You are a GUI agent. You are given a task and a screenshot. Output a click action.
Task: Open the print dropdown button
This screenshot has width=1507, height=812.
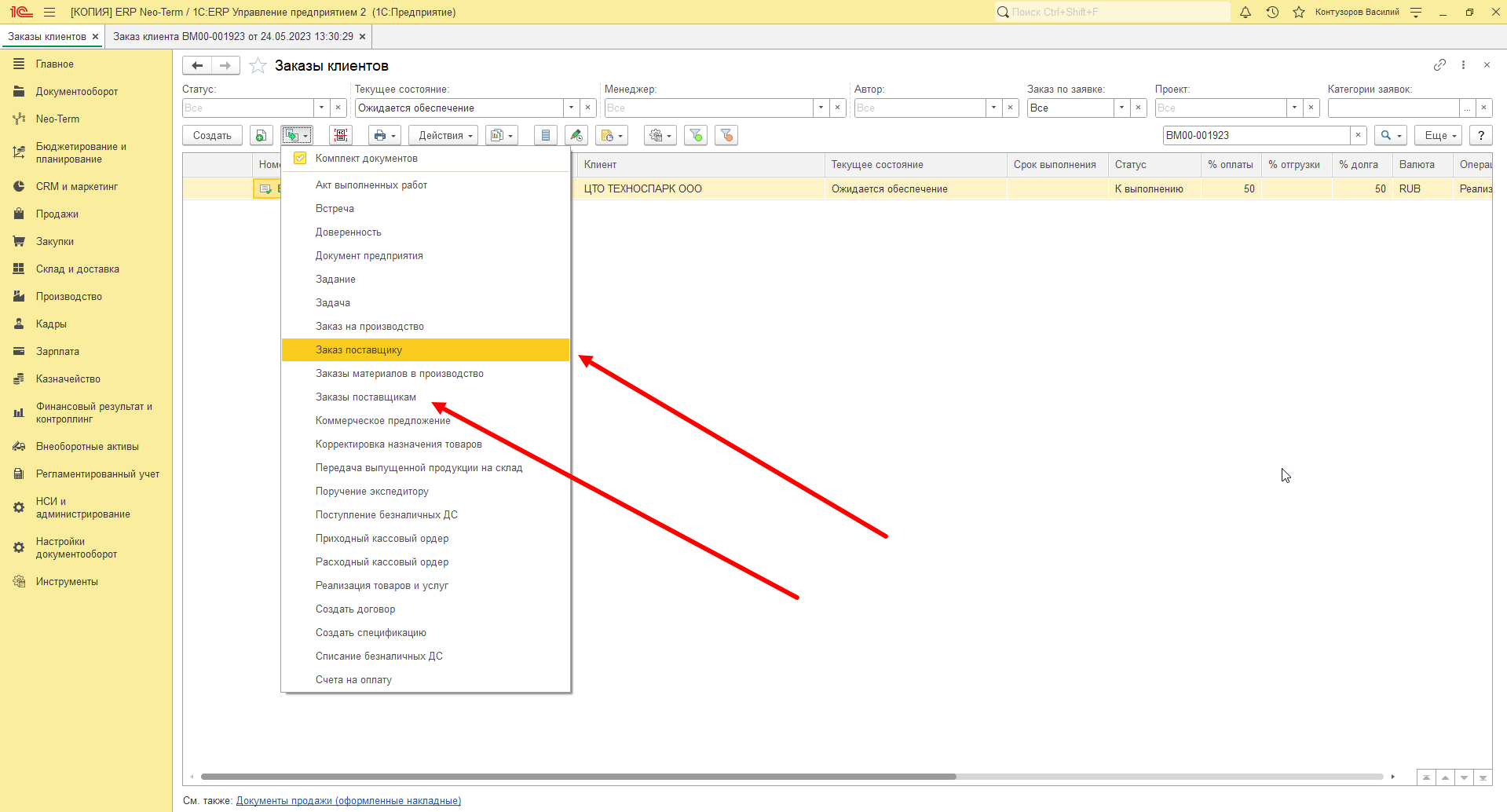tap(384, 136)
